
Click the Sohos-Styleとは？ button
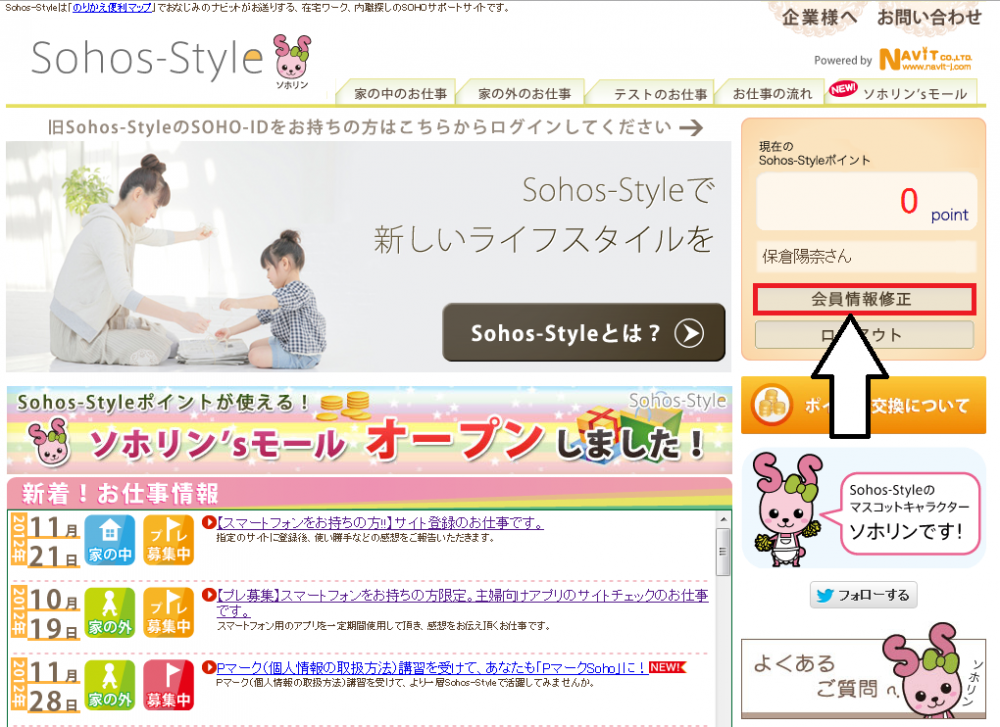point(584,332)
